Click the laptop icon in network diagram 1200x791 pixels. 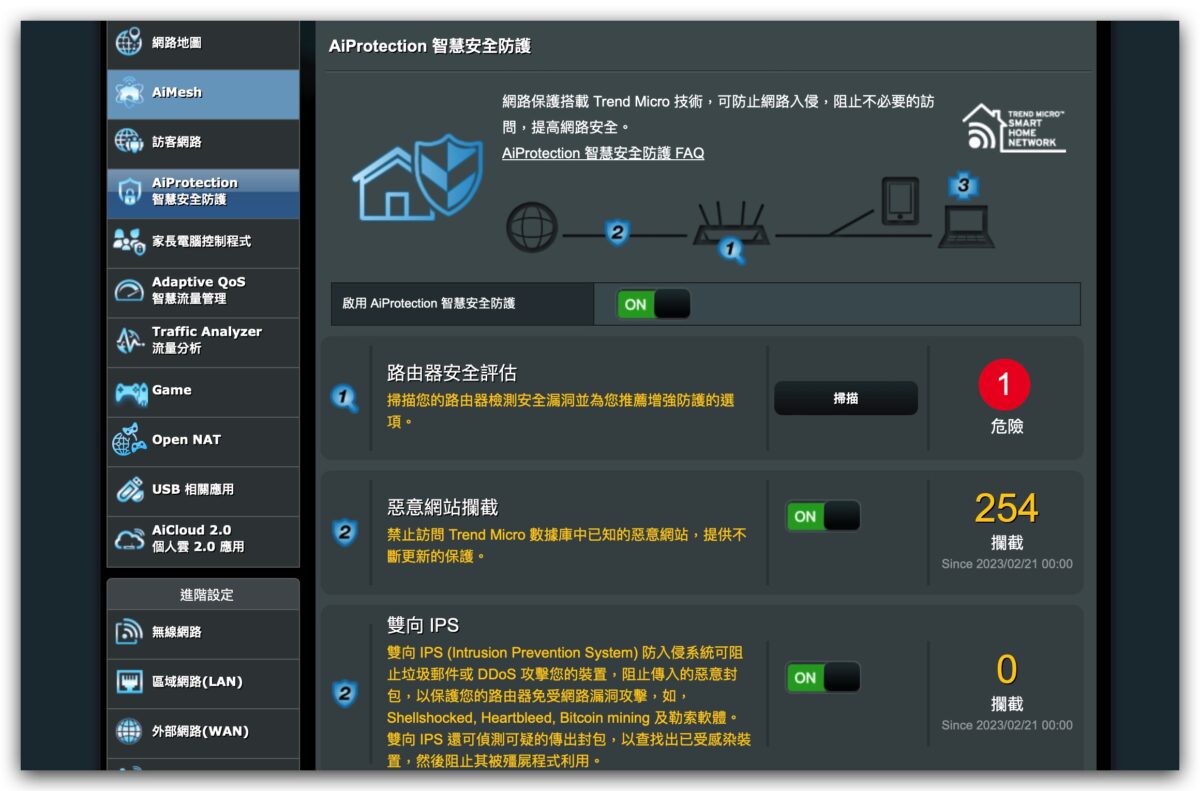tap(966, 226)
